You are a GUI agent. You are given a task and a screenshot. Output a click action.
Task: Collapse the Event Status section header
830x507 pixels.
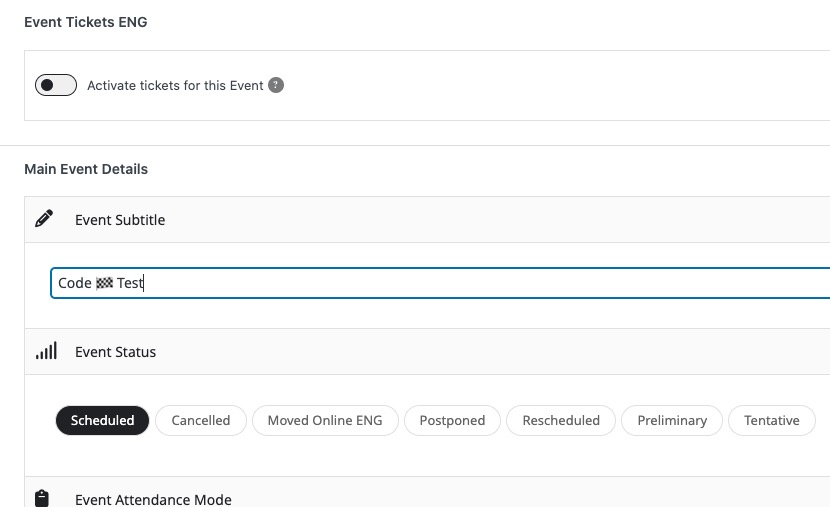[427, 352]
